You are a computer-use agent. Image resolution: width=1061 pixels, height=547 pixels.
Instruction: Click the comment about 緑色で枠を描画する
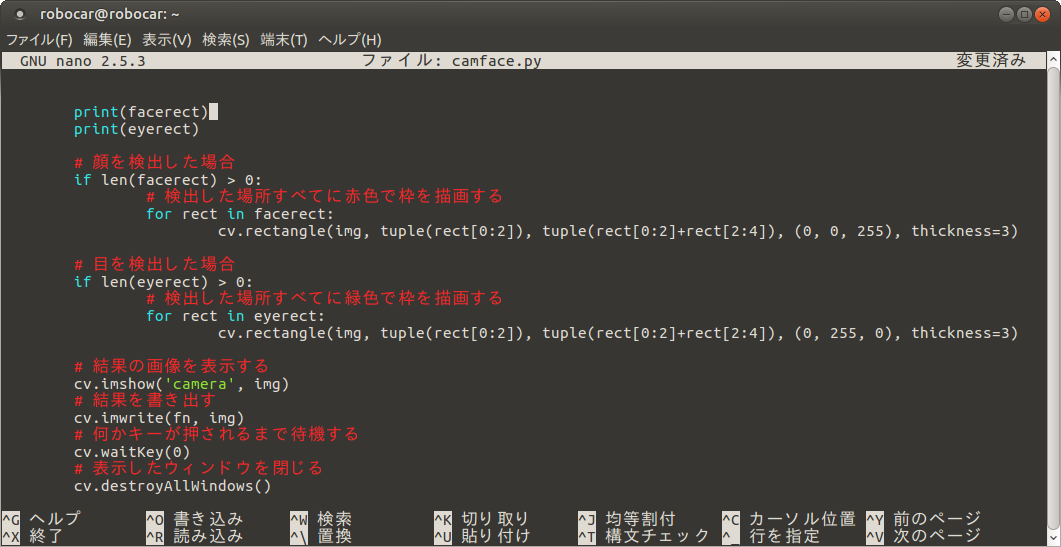point(325,298)
